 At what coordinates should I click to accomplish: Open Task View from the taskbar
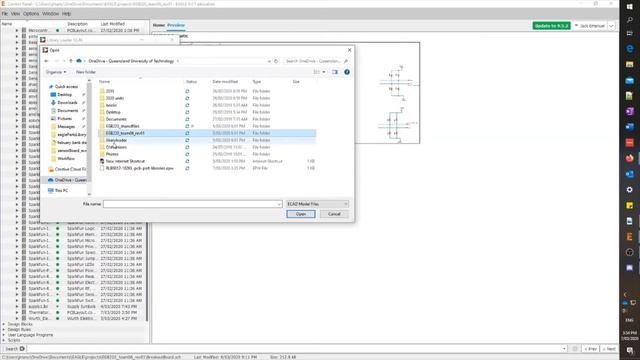point(629,33)
